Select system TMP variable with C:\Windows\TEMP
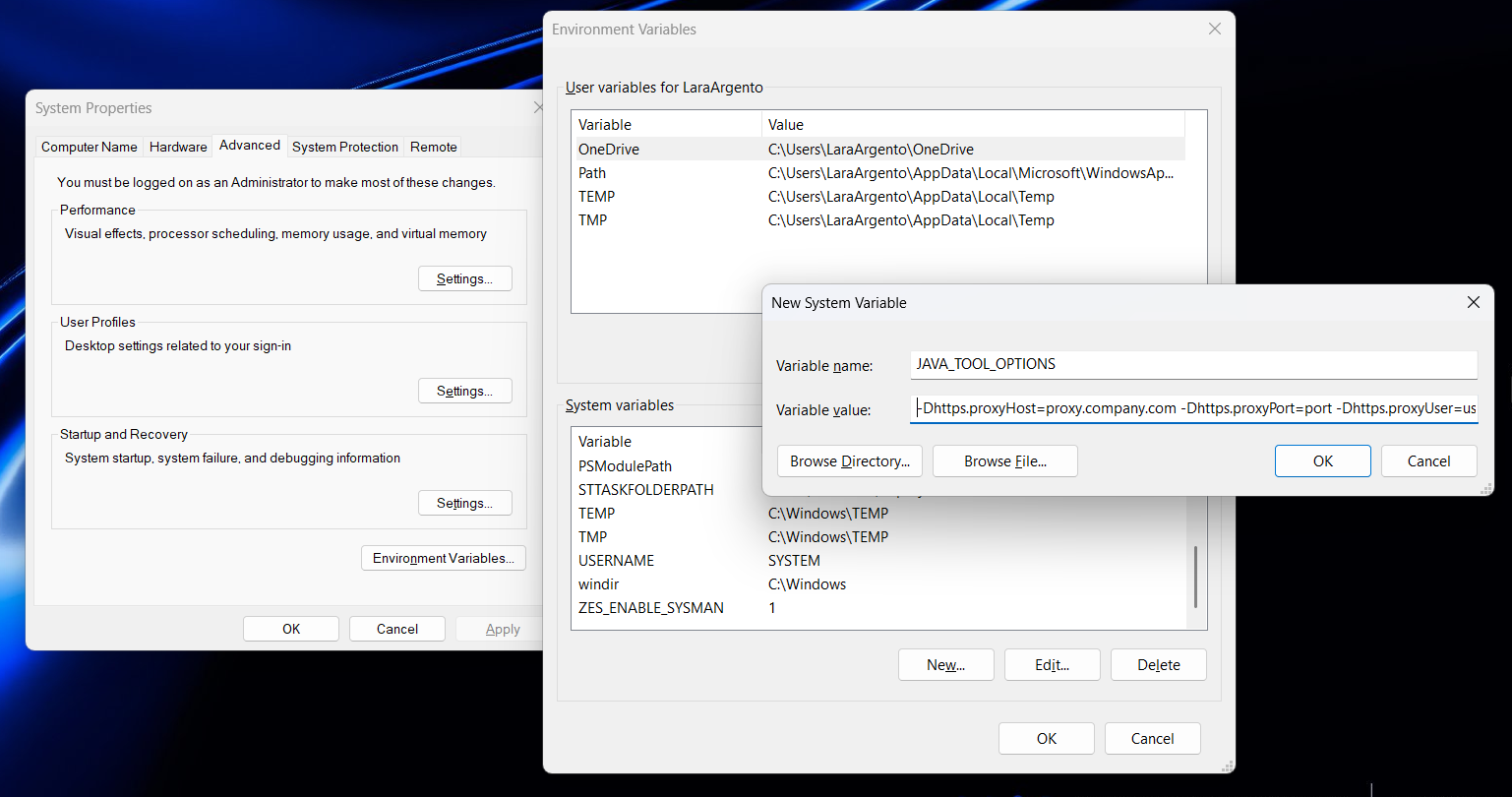Screen dimensions: 1512x797 tap(878, 537)
